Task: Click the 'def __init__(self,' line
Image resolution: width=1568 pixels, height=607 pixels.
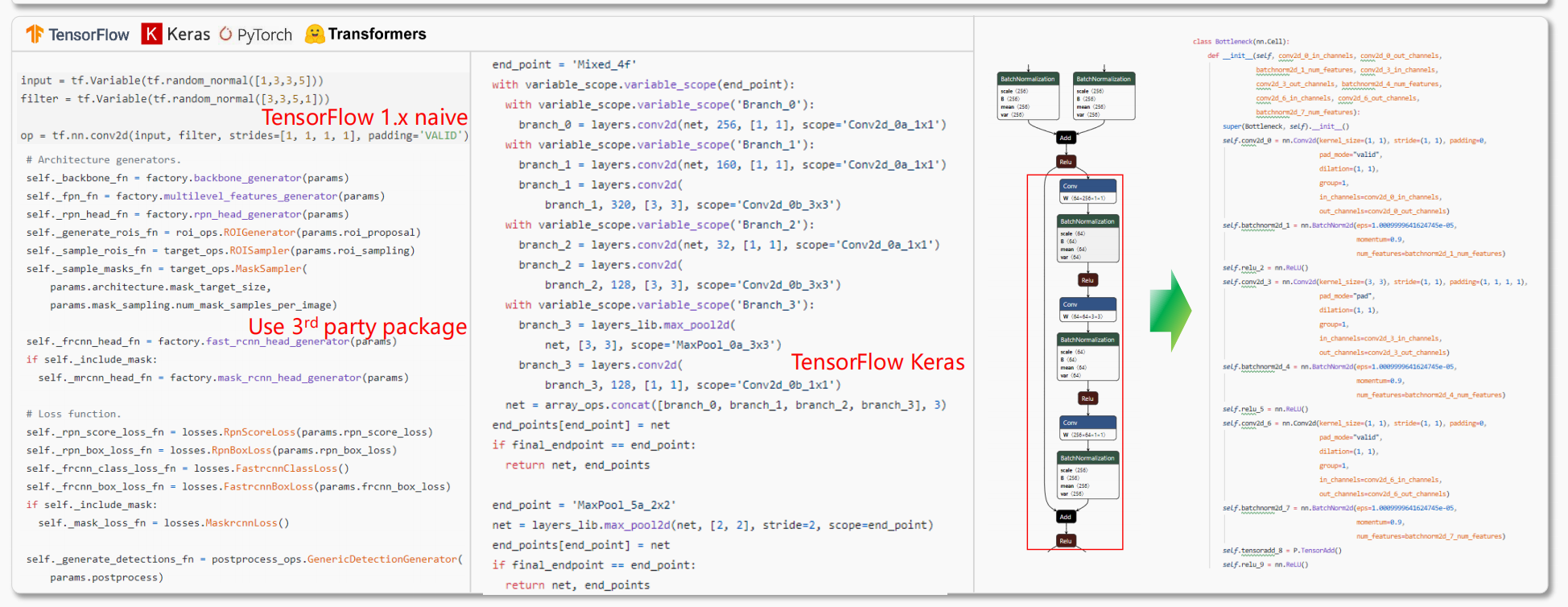Action: point(1325,56)
